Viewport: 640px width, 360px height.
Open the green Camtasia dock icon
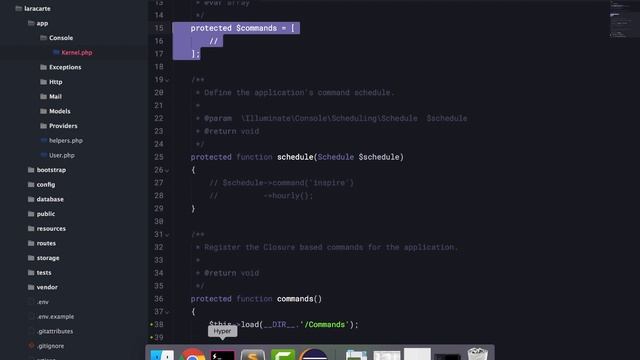pos(283,354)
